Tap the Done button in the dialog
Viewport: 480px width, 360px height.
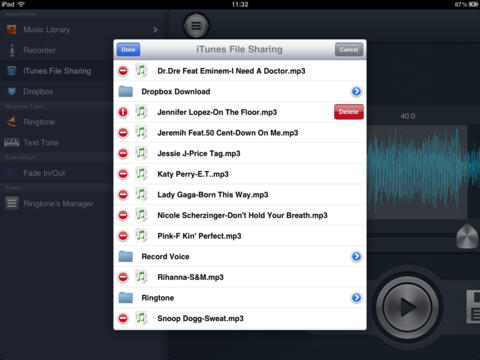coord(128,50)
